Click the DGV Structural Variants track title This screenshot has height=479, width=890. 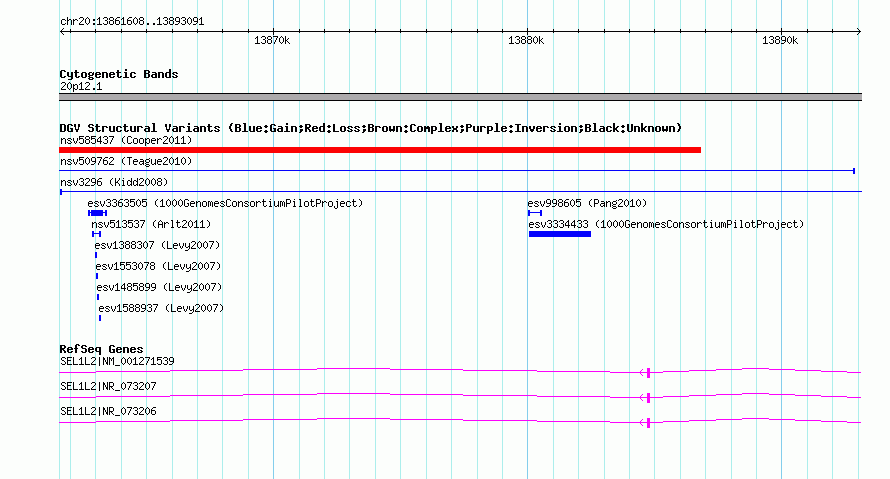click(371, 128)
